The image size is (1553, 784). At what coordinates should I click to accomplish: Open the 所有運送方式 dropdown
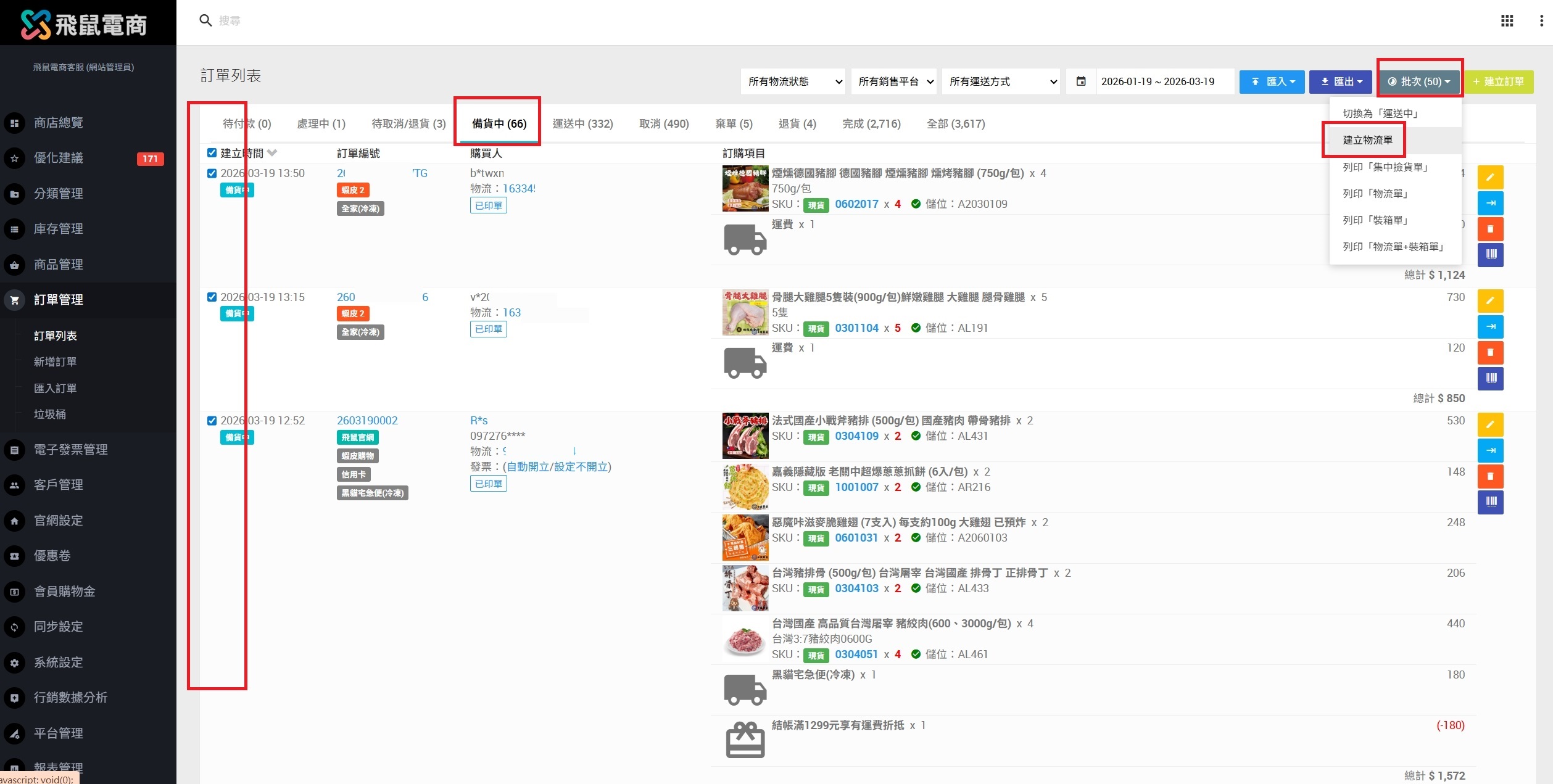point(1001,81)
